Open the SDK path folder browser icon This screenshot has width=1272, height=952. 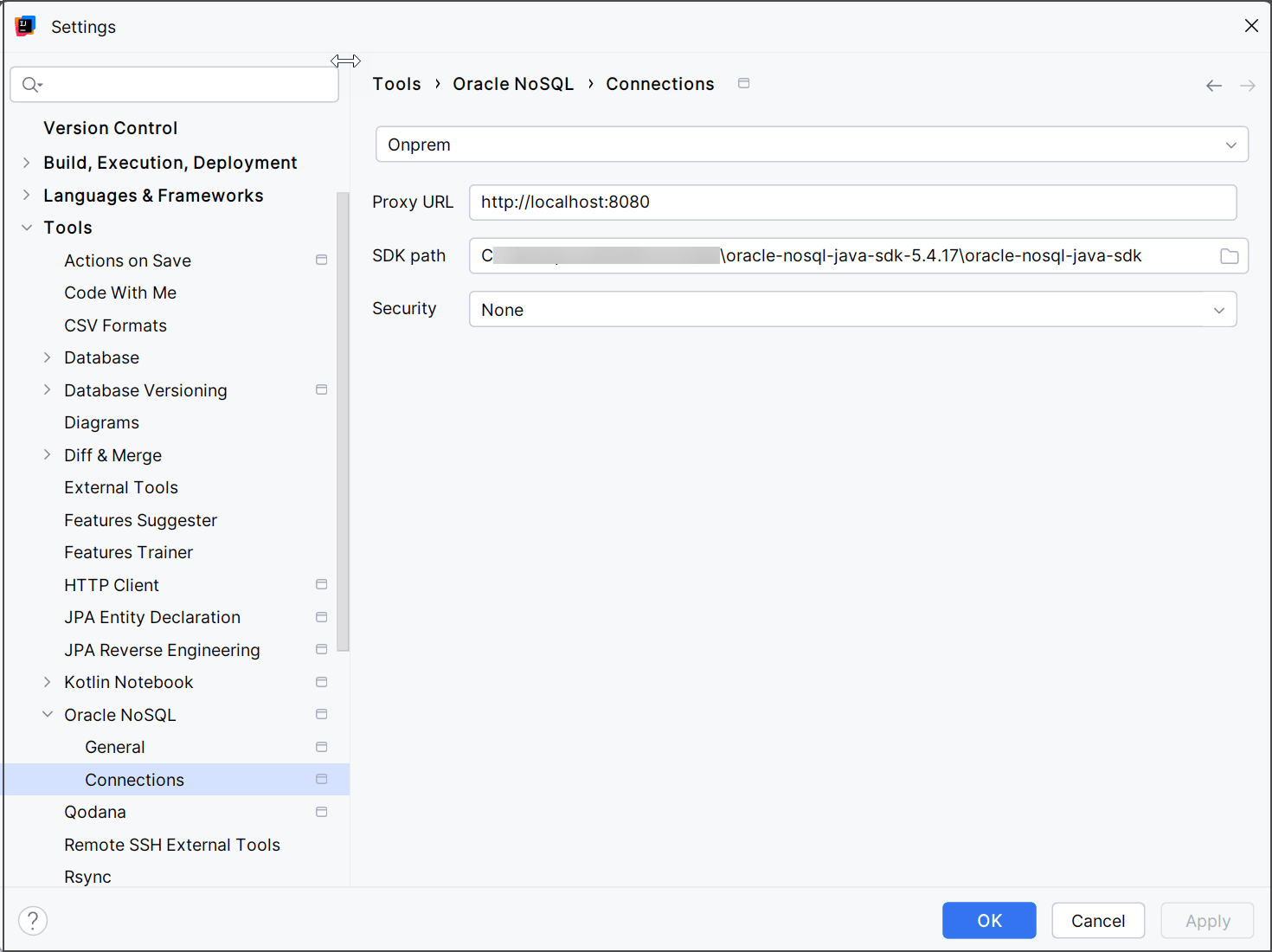1230,255
